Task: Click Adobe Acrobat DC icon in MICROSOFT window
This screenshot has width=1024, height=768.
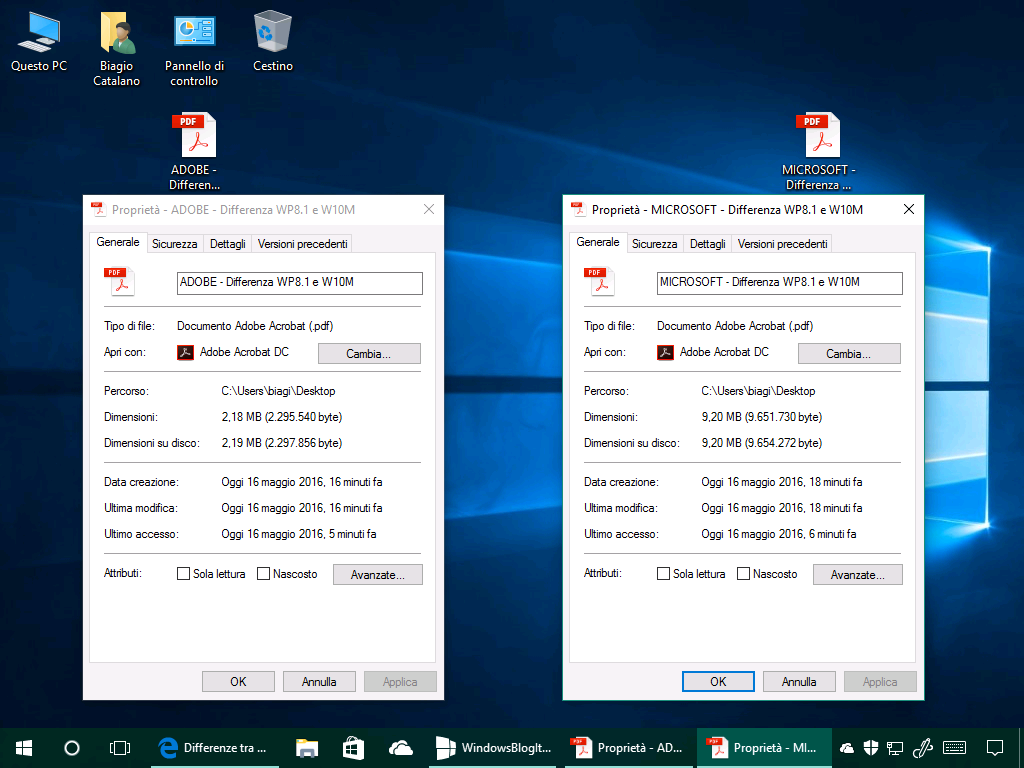Action: coord(665,353)
